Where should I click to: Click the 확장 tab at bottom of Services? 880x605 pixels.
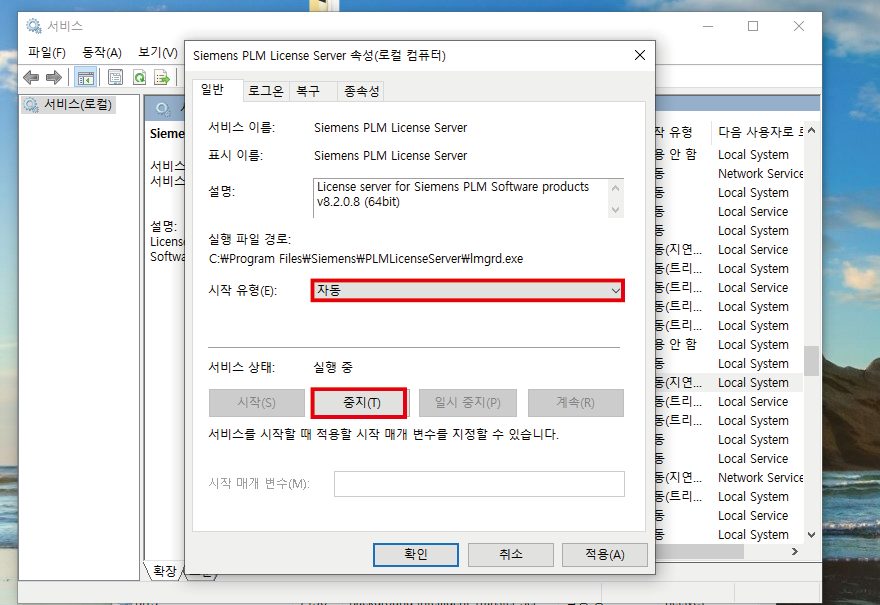click(164, 571)
